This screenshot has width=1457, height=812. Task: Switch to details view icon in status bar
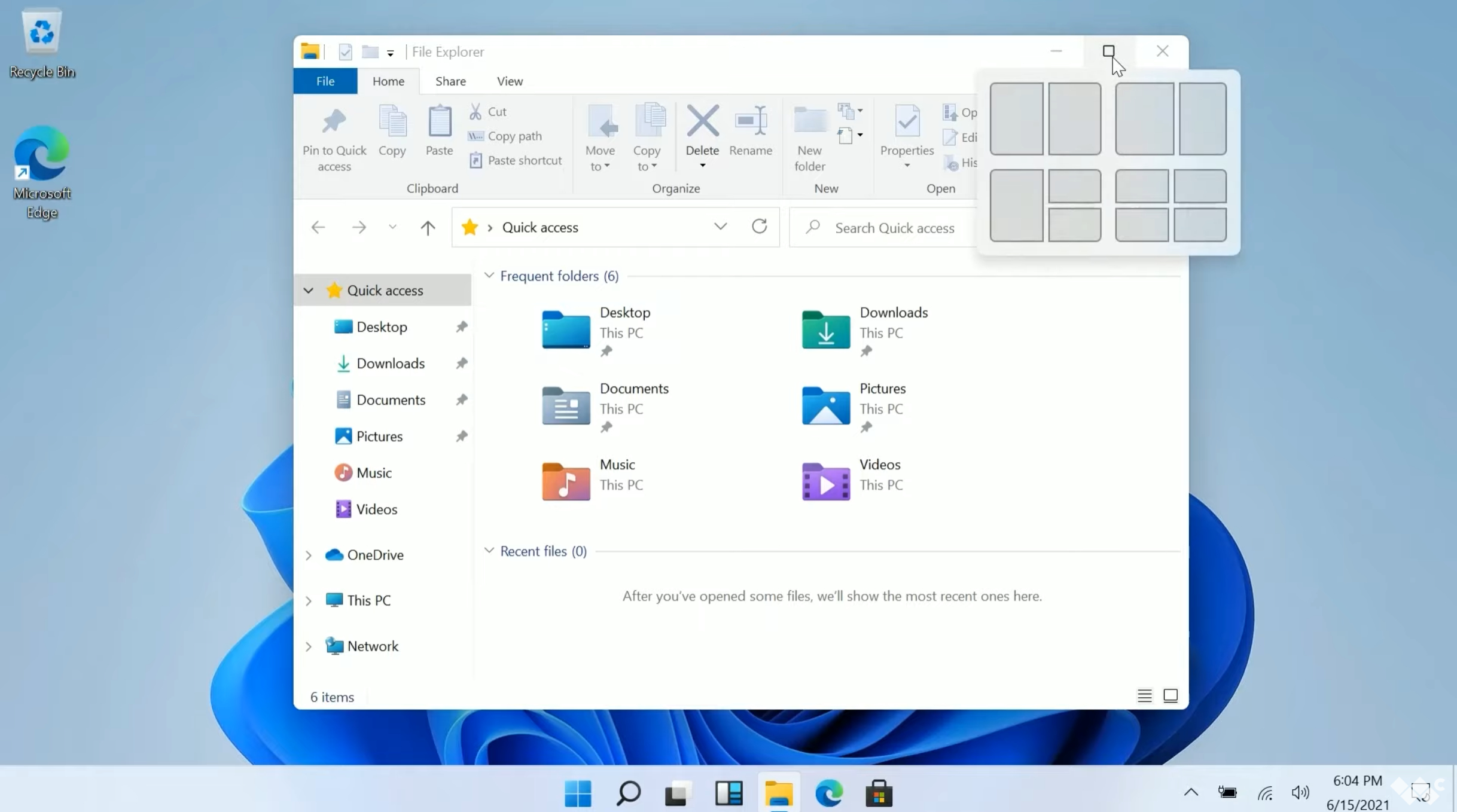click(x=1144, y=695)
